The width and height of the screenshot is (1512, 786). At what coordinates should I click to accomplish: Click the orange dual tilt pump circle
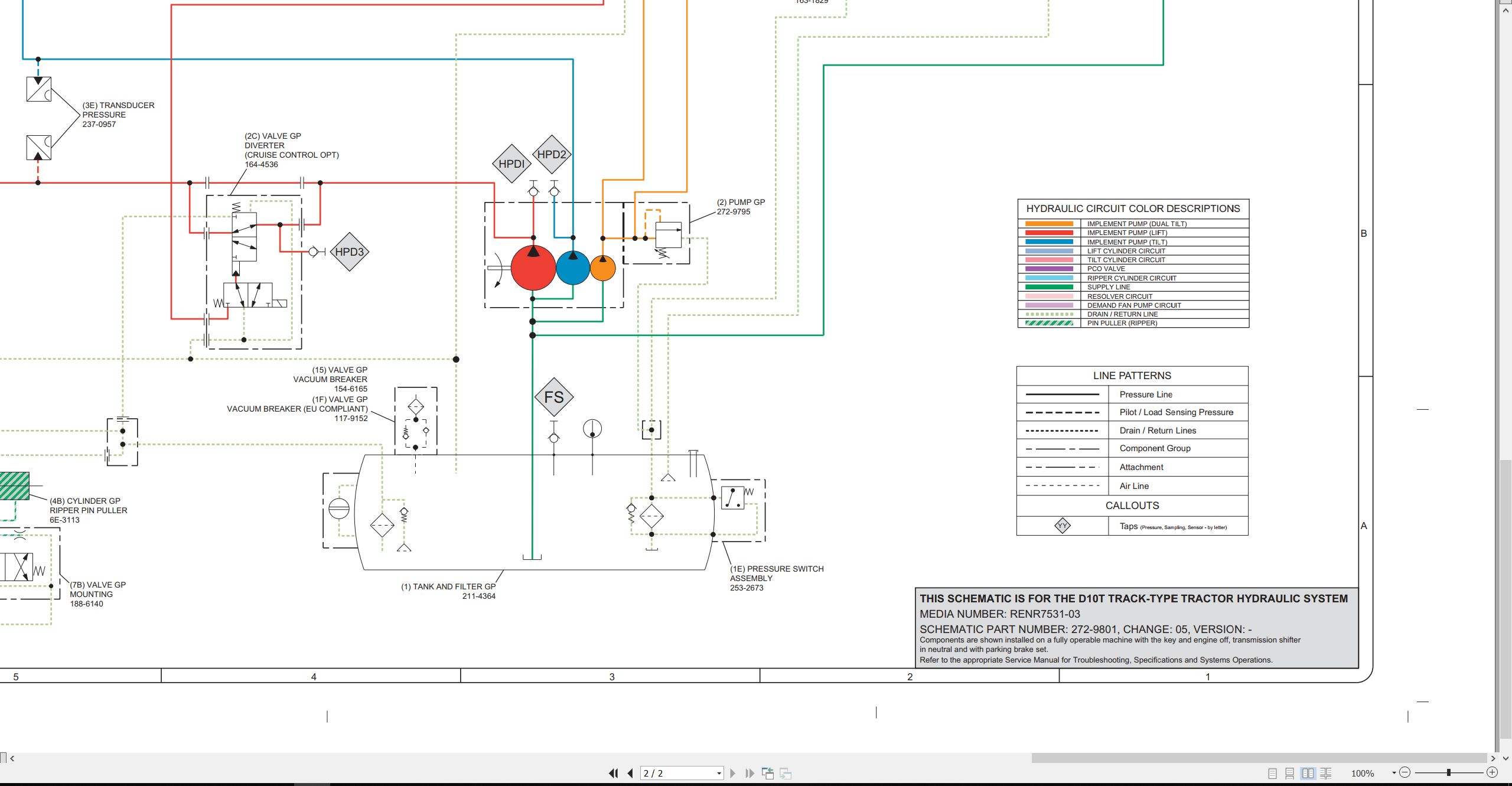click(602, 268)
